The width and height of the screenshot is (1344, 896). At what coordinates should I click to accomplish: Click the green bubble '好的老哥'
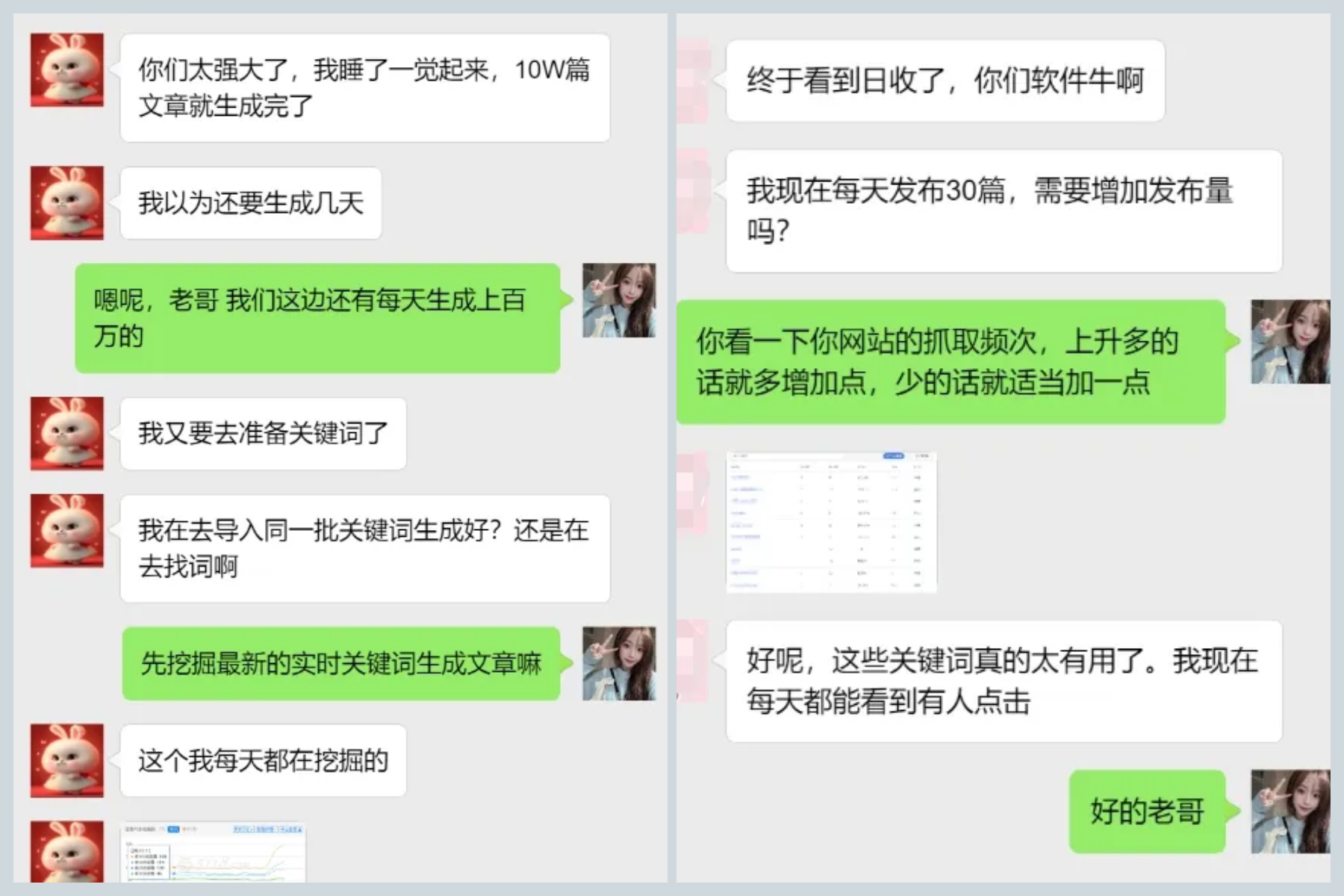pos(1147,812)
